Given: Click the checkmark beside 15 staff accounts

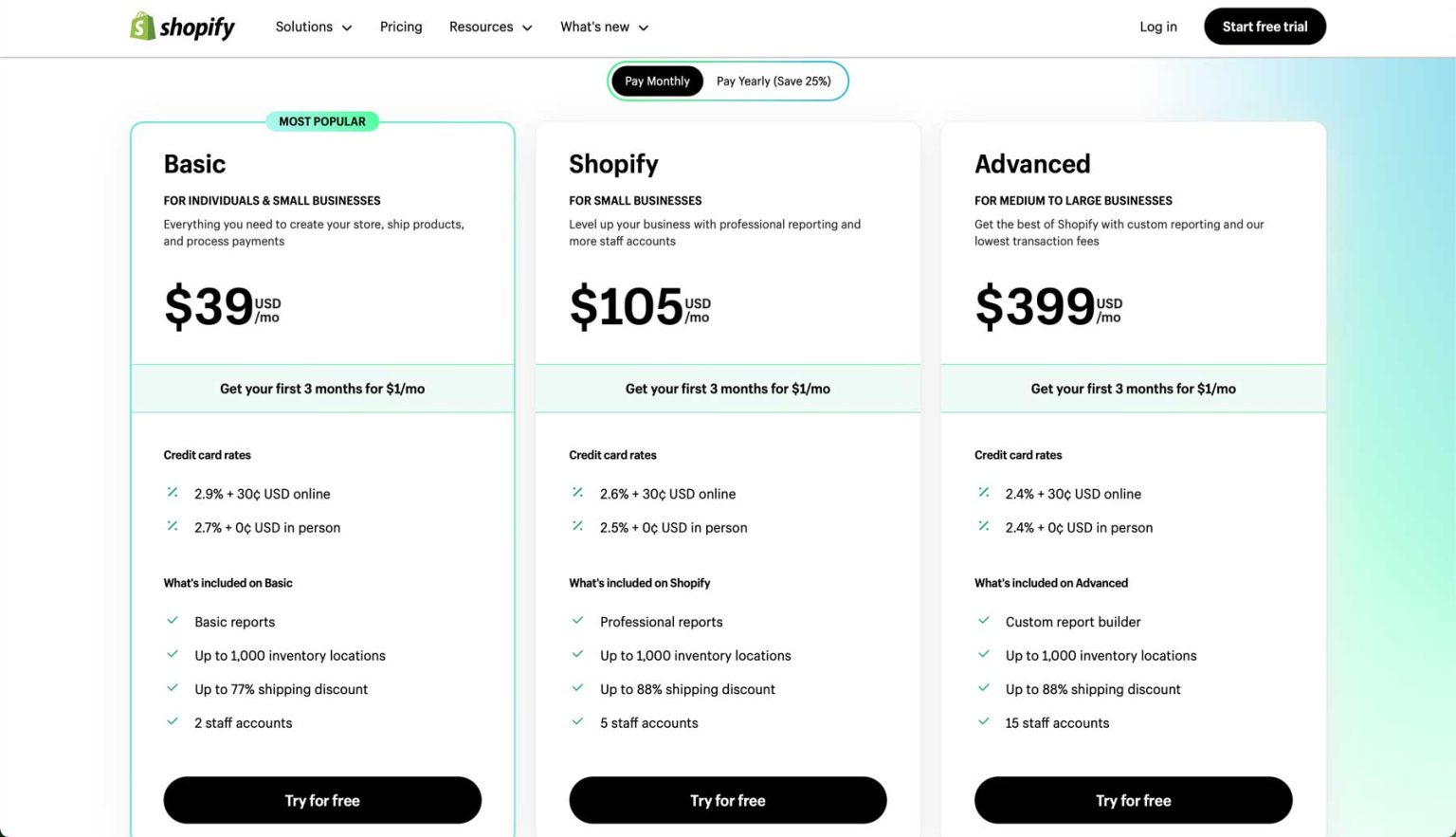Looking at the screenshot, I should pos(984,720).
